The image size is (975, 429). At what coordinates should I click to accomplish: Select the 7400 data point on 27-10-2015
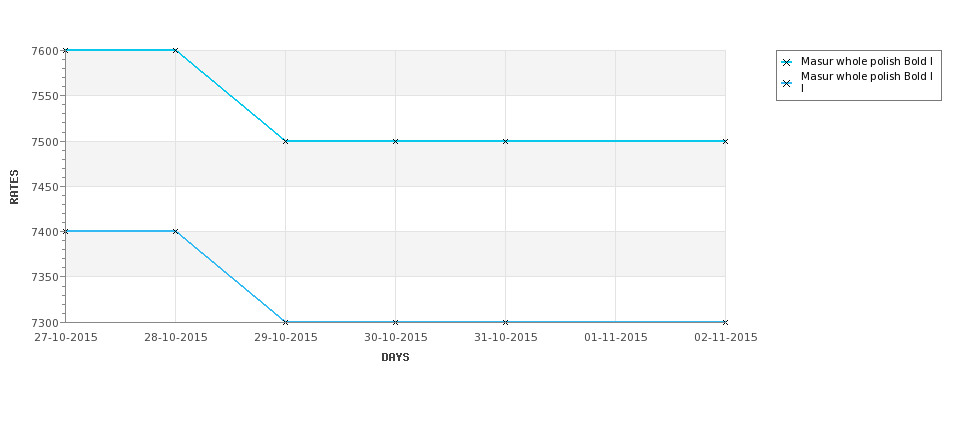click(x=65, y=231)
